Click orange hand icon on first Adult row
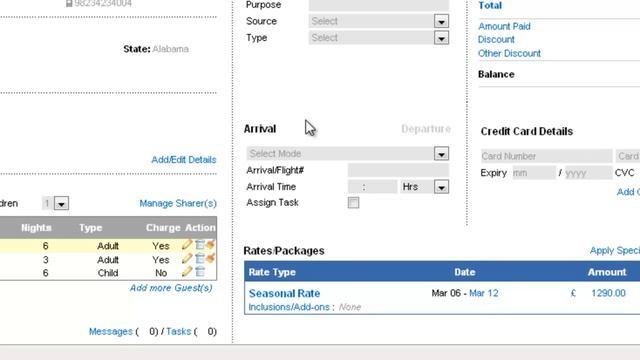 point(210,245)
